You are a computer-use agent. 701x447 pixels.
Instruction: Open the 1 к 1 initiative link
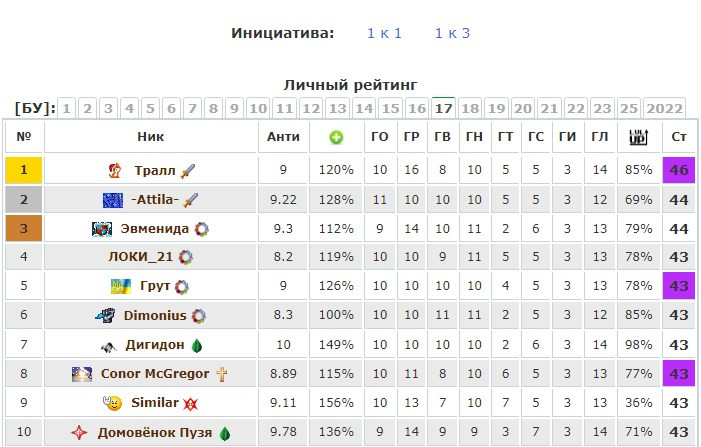point(384,33)
